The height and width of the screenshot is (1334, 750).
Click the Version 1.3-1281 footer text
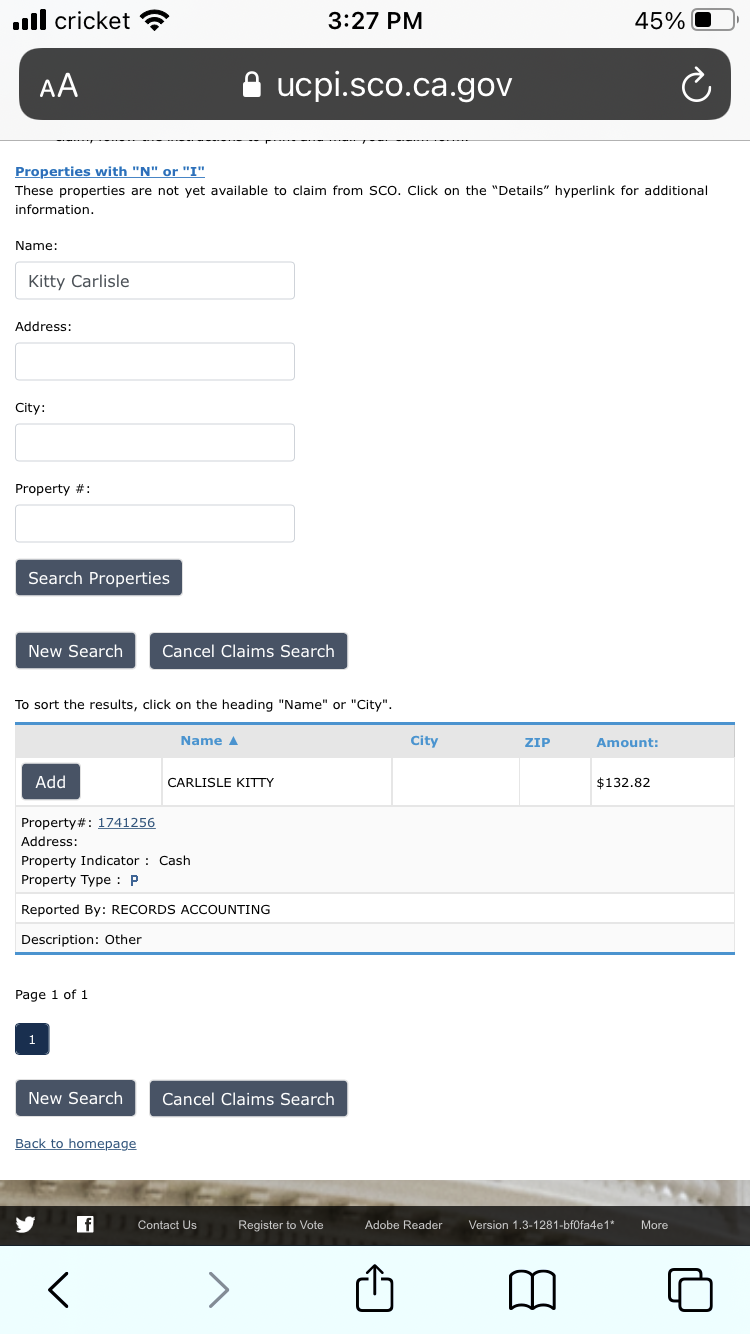541,1225
